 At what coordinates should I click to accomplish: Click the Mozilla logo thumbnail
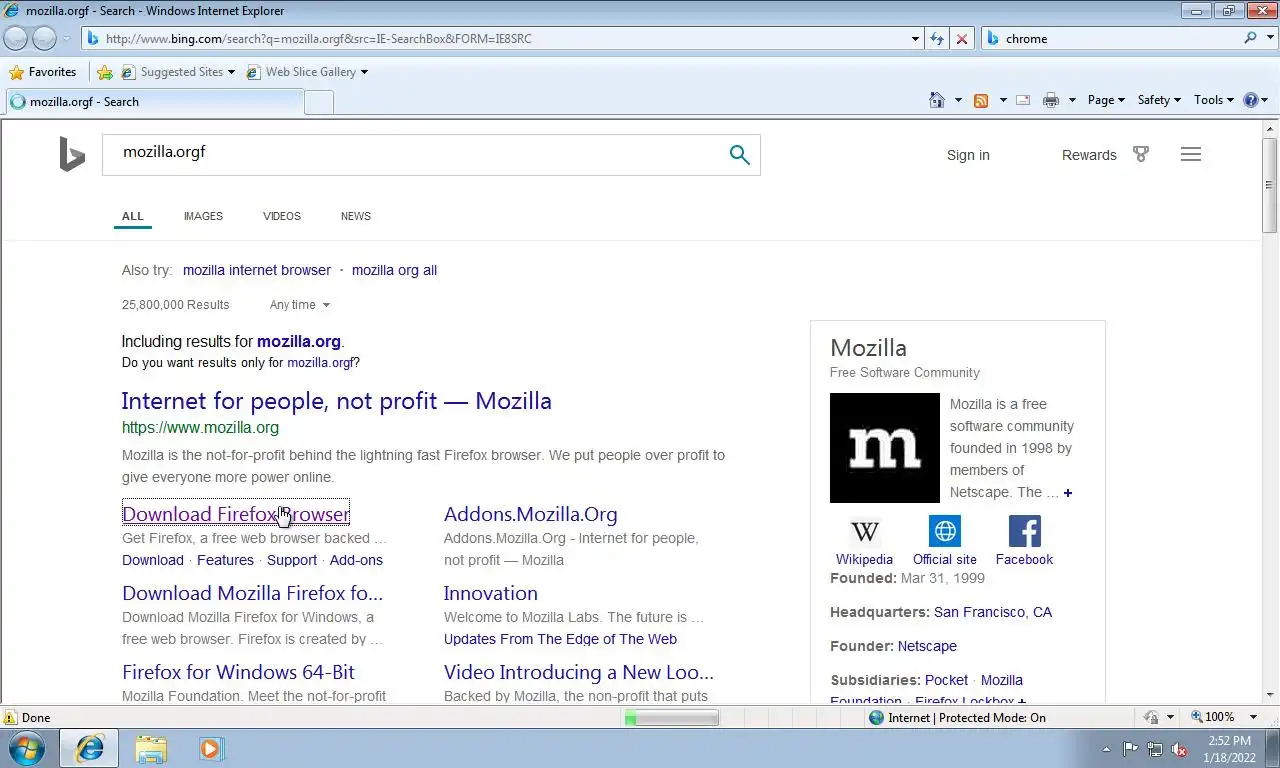[x=885, y=448]
